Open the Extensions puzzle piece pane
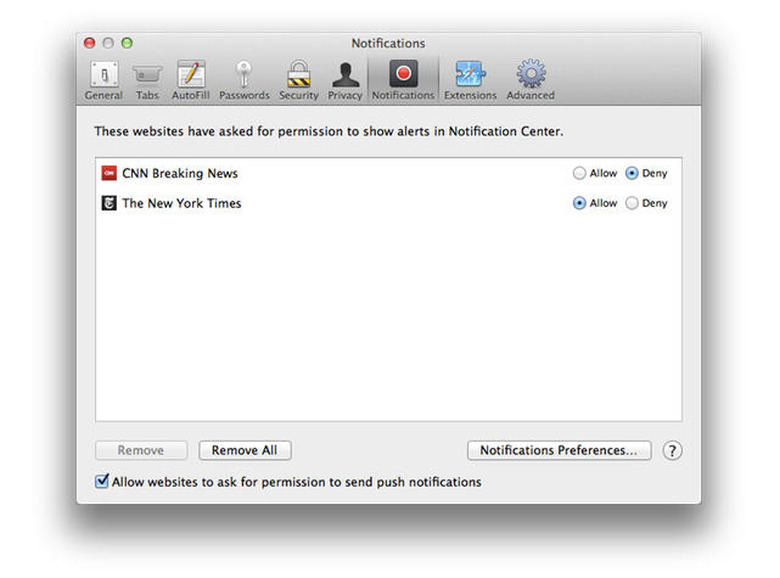The width and height of the screenshot is (780, 578). point(470,81)
